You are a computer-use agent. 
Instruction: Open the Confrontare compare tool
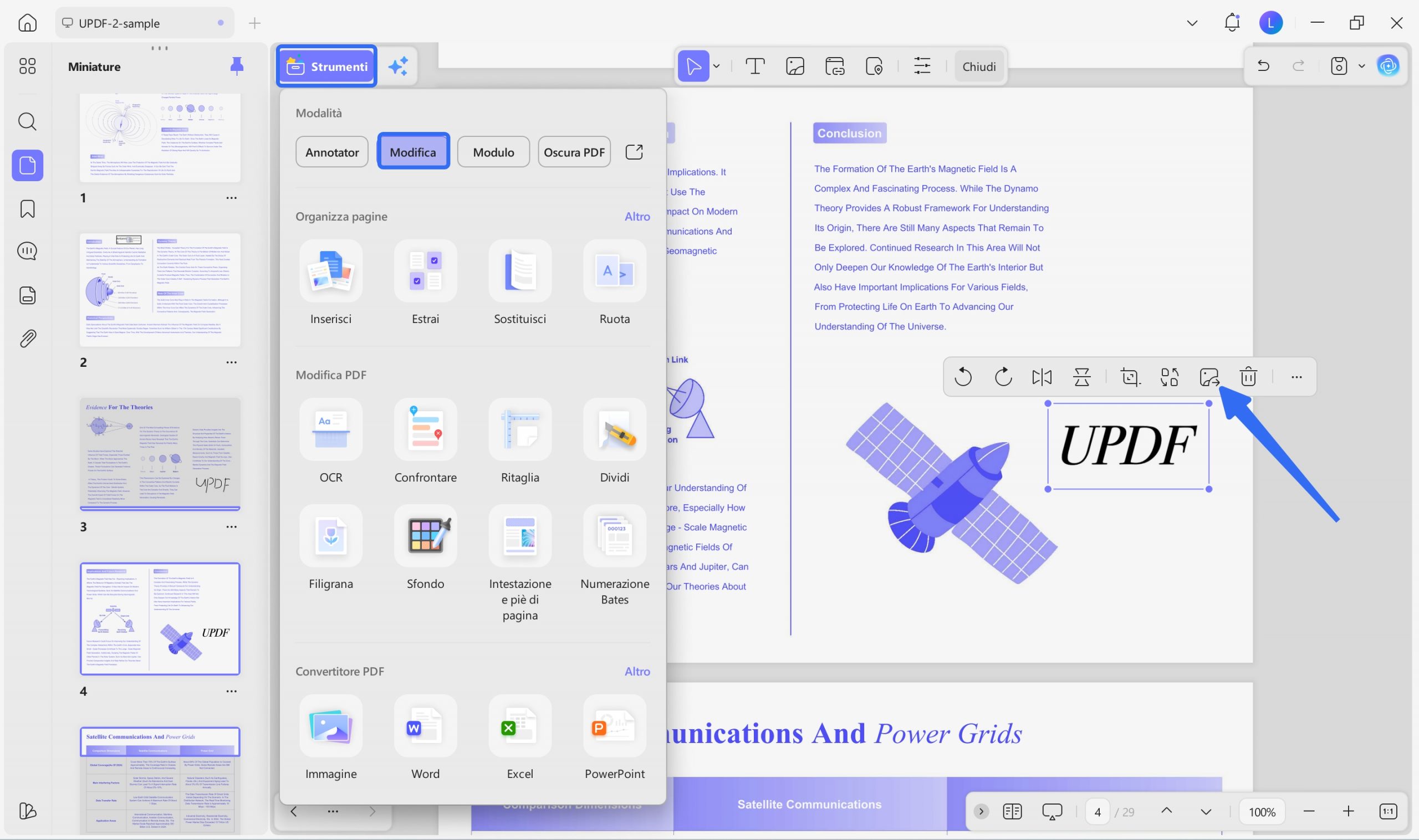click(425, 441)
